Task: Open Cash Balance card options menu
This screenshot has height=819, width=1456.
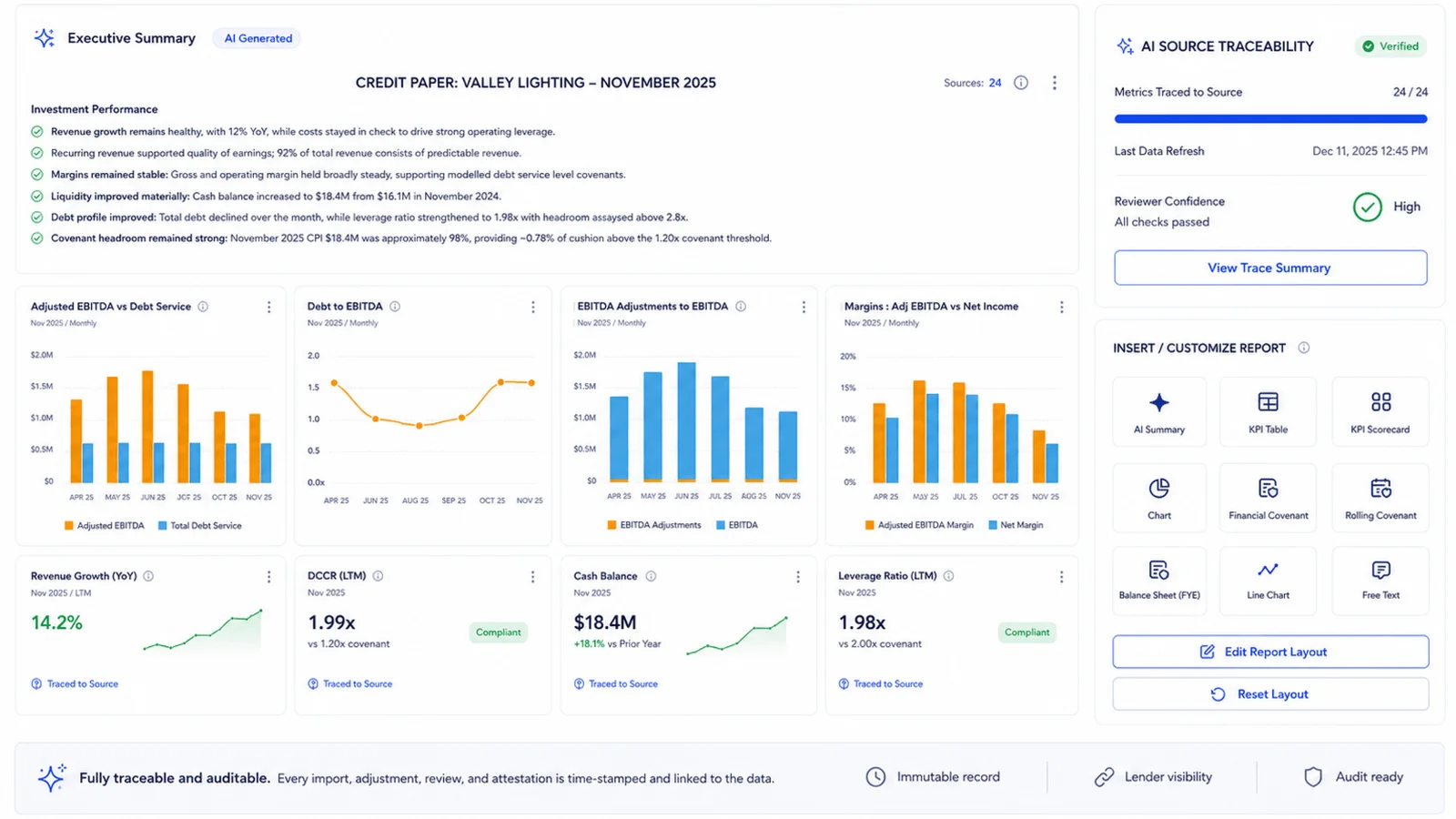Action: (x=798, y=577)
